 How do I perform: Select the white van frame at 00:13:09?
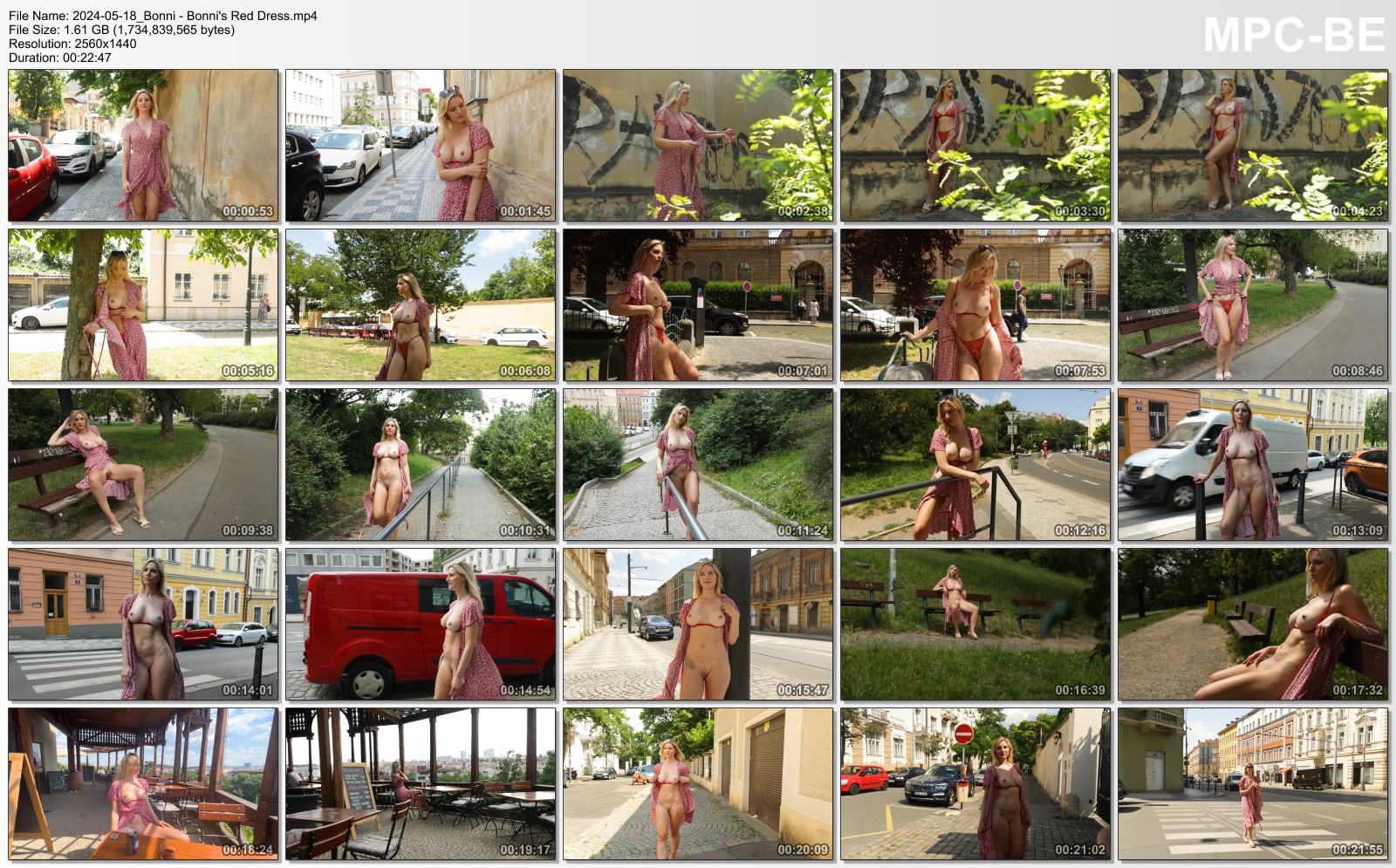(x=1253, y=465)
